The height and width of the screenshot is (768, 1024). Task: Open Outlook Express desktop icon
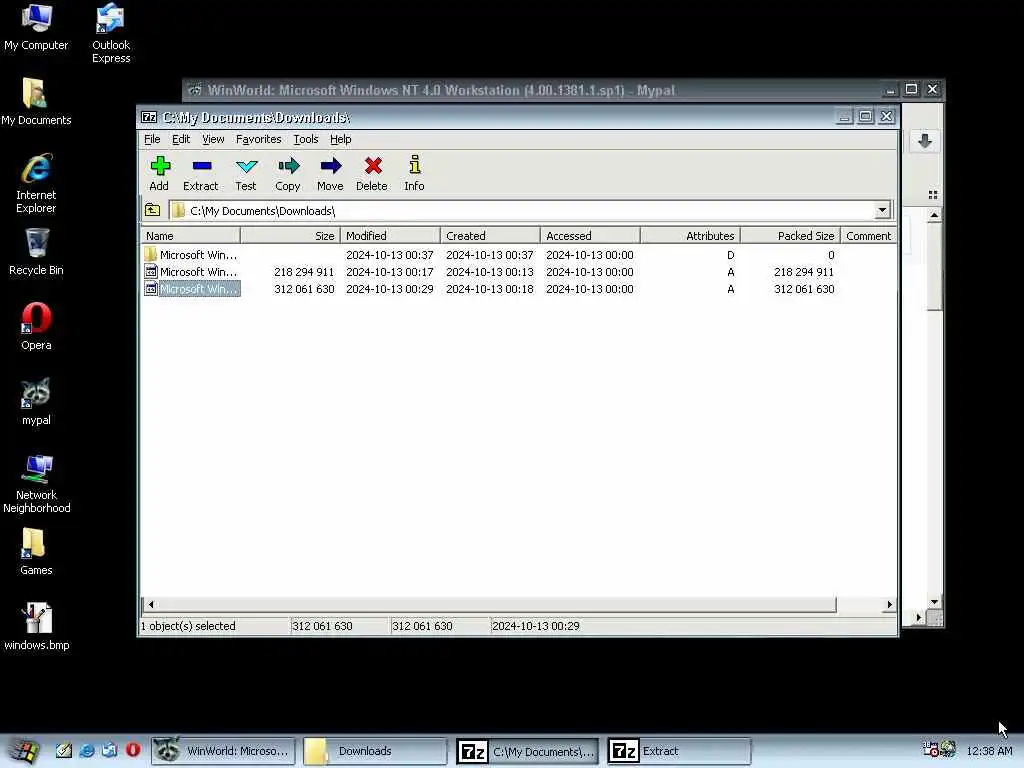click(x=111, y=33)
